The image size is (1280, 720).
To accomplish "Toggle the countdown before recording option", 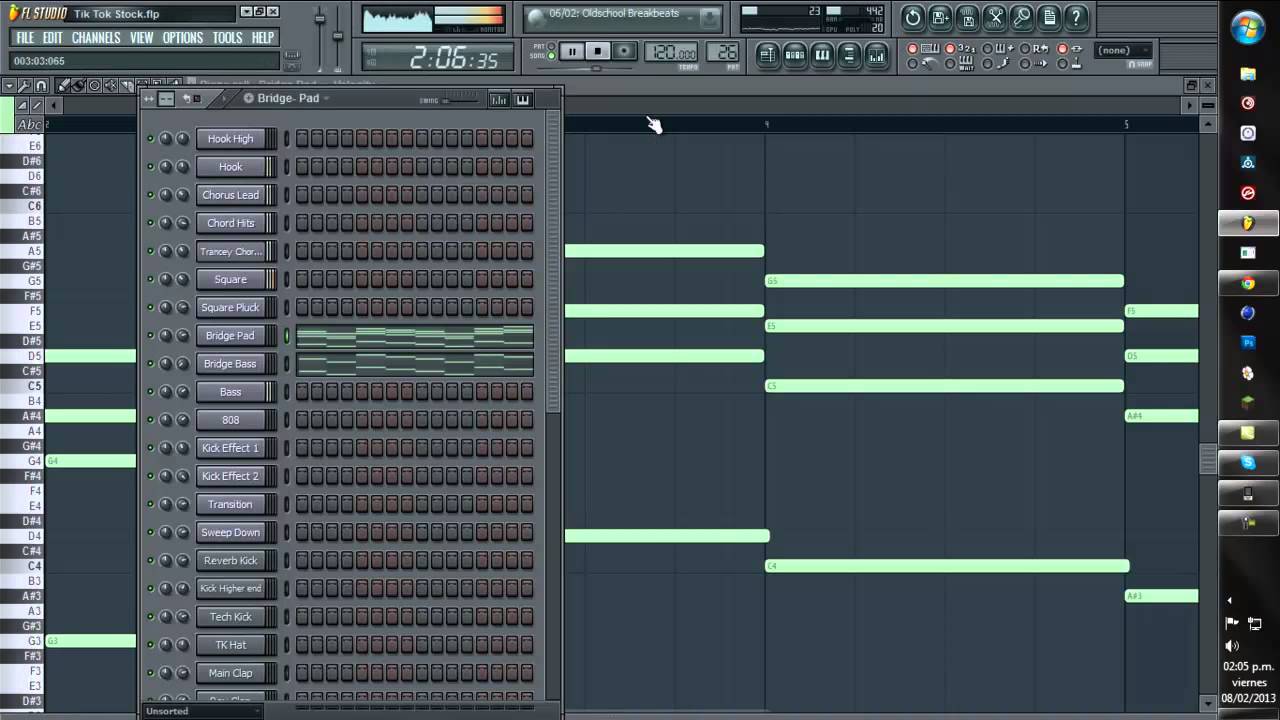I will point(951,49).
